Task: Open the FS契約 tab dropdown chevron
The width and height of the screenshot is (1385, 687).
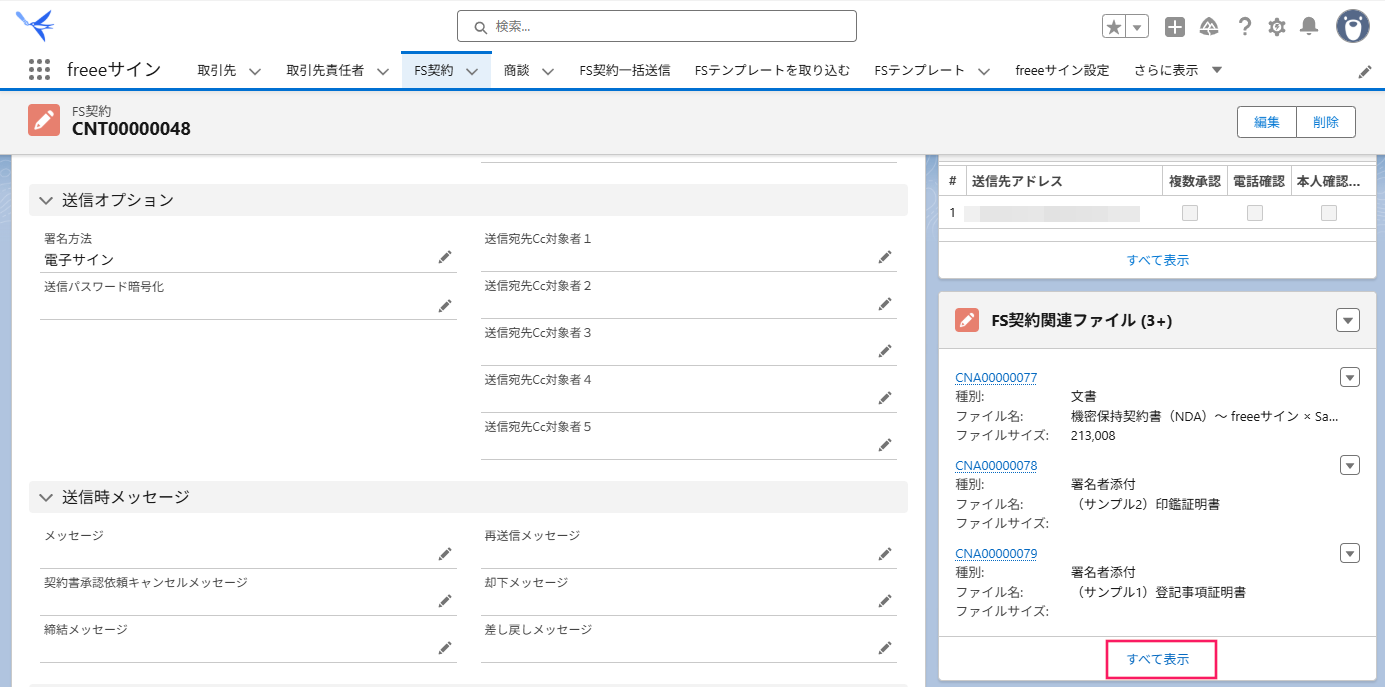Action: pyautogui.click(x=472, y=71)
